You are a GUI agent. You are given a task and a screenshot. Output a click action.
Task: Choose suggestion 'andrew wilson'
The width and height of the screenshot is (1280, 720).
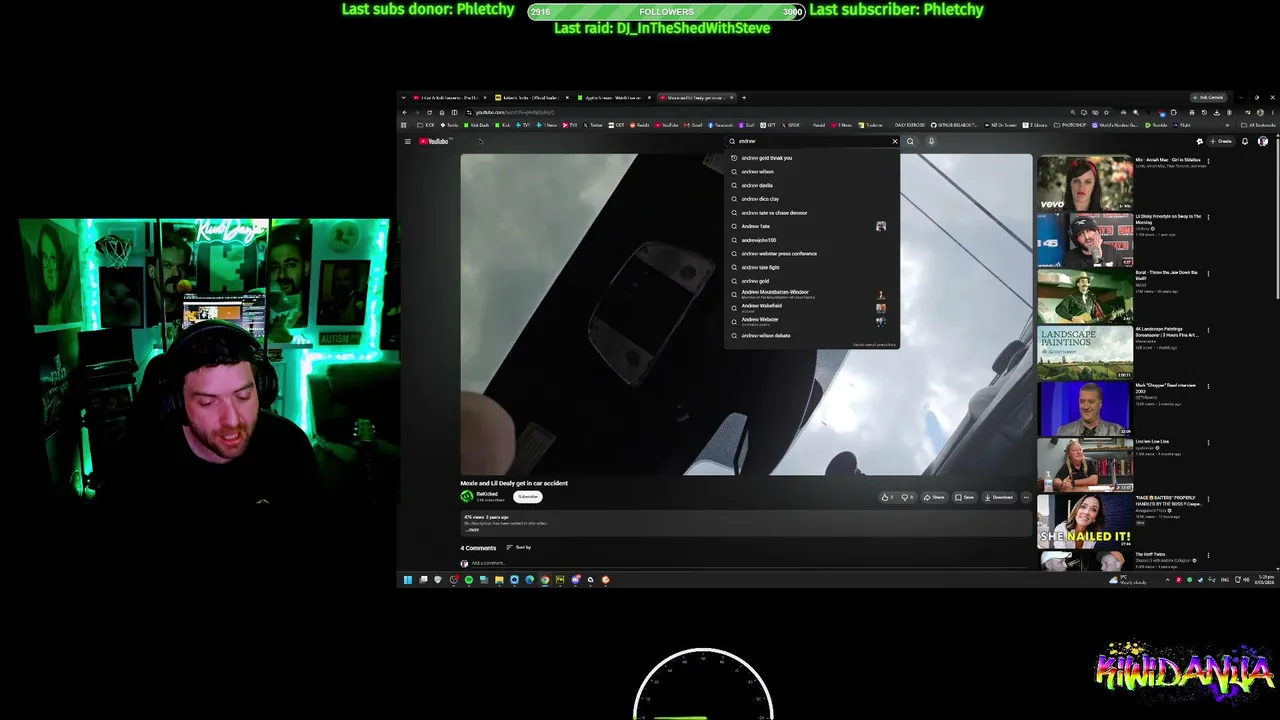pos(811,171)
